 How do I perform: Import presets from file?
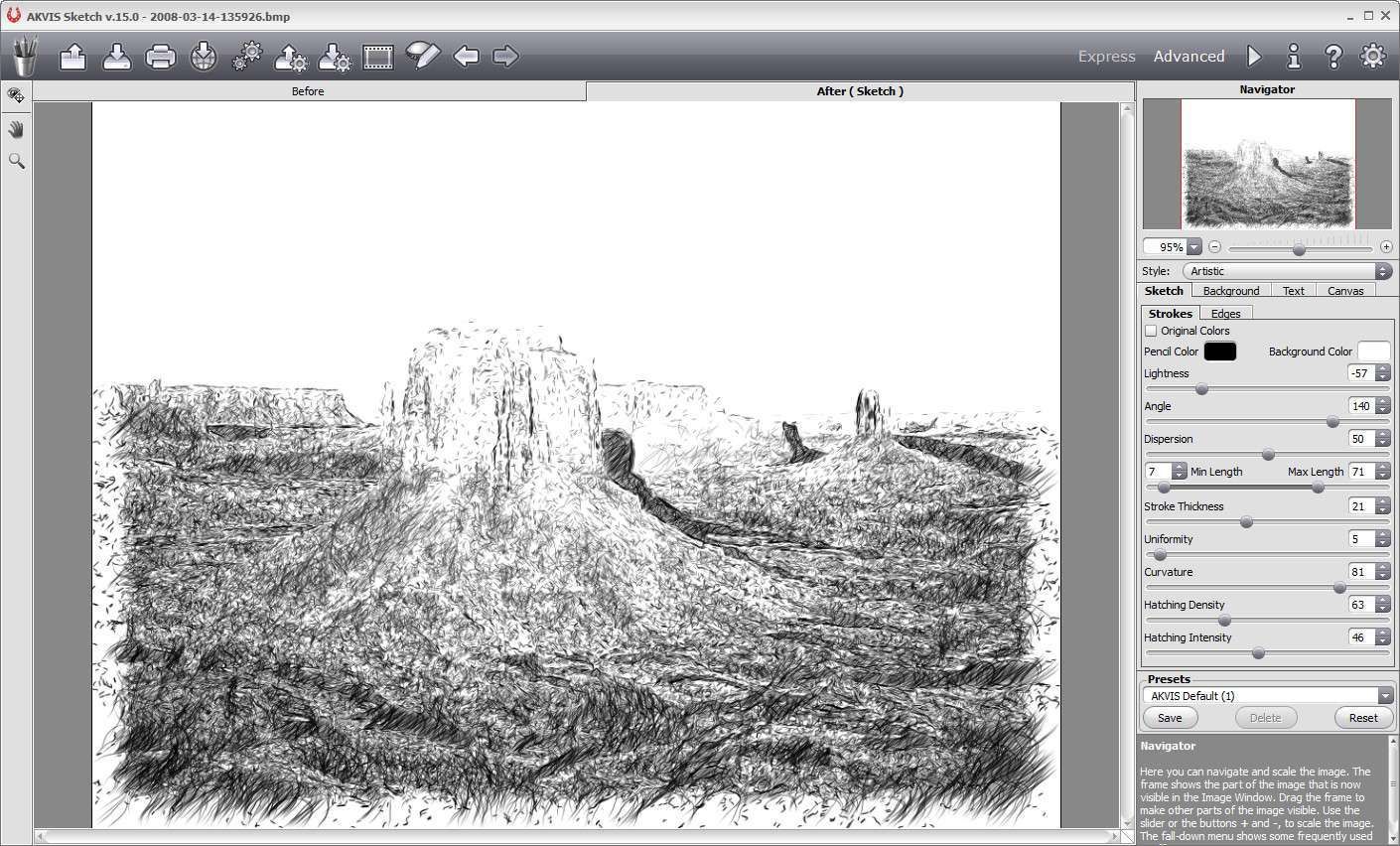[x=290, y=56]
